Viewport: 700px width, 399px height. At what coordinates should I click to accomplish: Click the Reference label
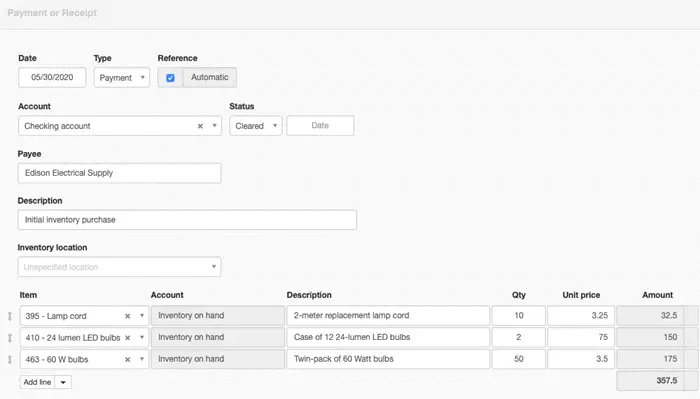177,58
